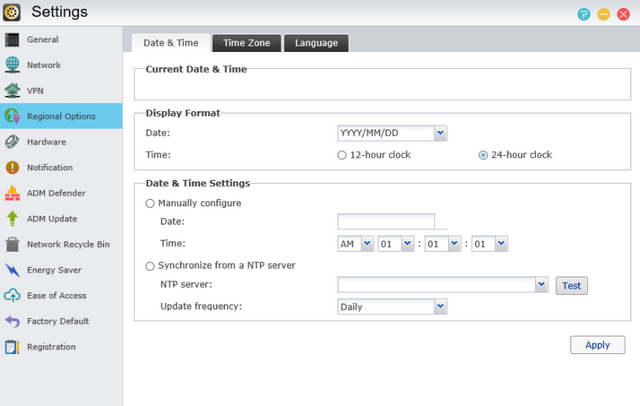
Task: Click the manual Date input field
Action: point(385,222)
